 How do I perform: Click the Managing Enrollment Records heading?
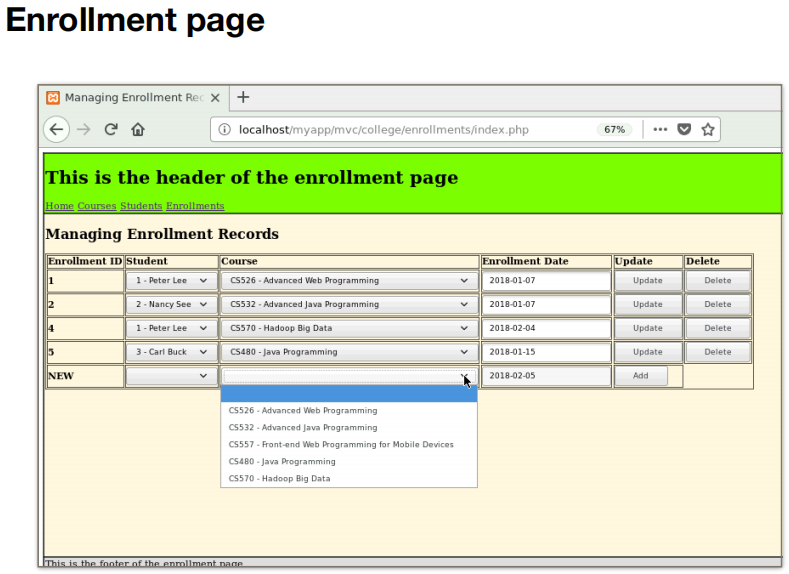(162, 234)
